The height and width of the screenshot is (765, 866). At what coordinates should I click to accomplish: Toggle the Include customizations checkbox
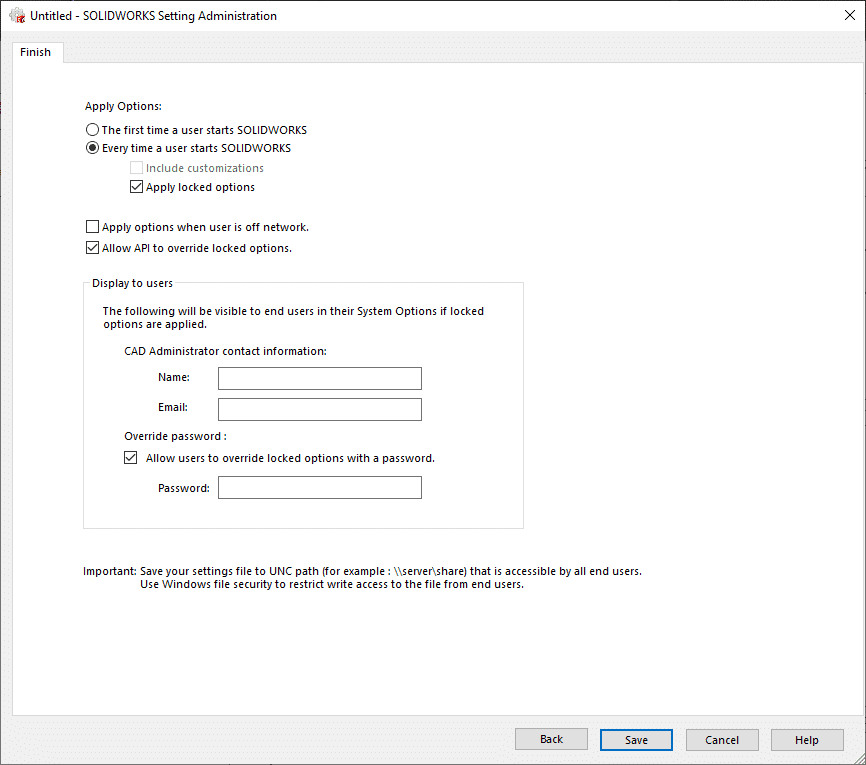(136, 167)
